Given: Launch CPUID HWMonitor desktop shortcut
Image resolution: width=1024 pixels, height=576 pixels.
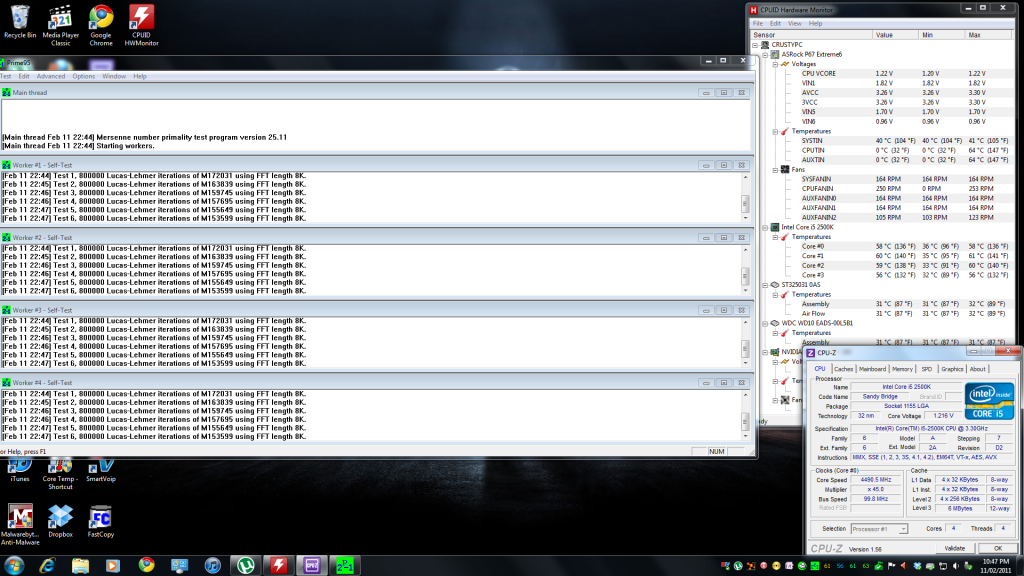Looking at the screenshot, I should [141, 25].
